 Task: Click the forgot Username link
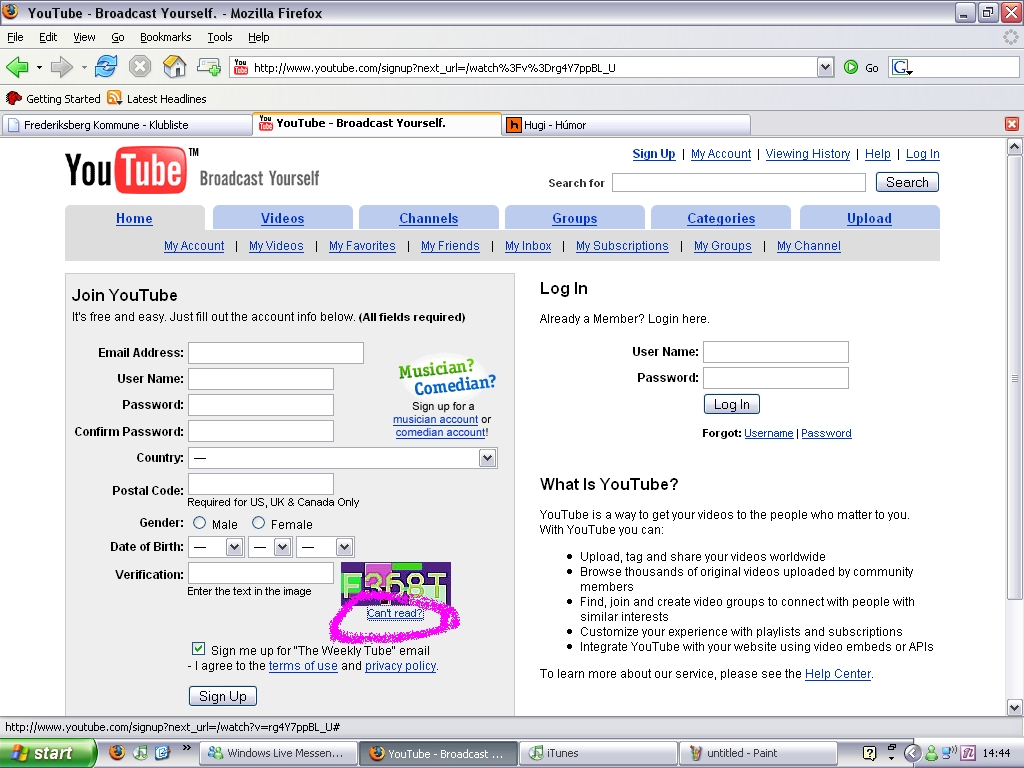coord(769,433)
